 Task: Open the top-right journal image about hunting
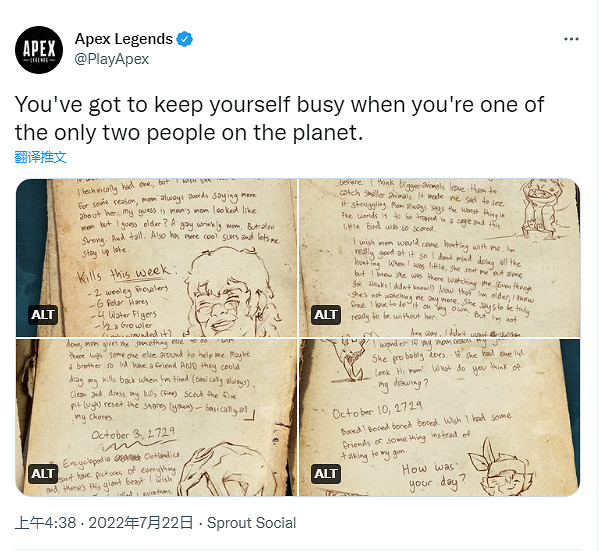[439, 258]
